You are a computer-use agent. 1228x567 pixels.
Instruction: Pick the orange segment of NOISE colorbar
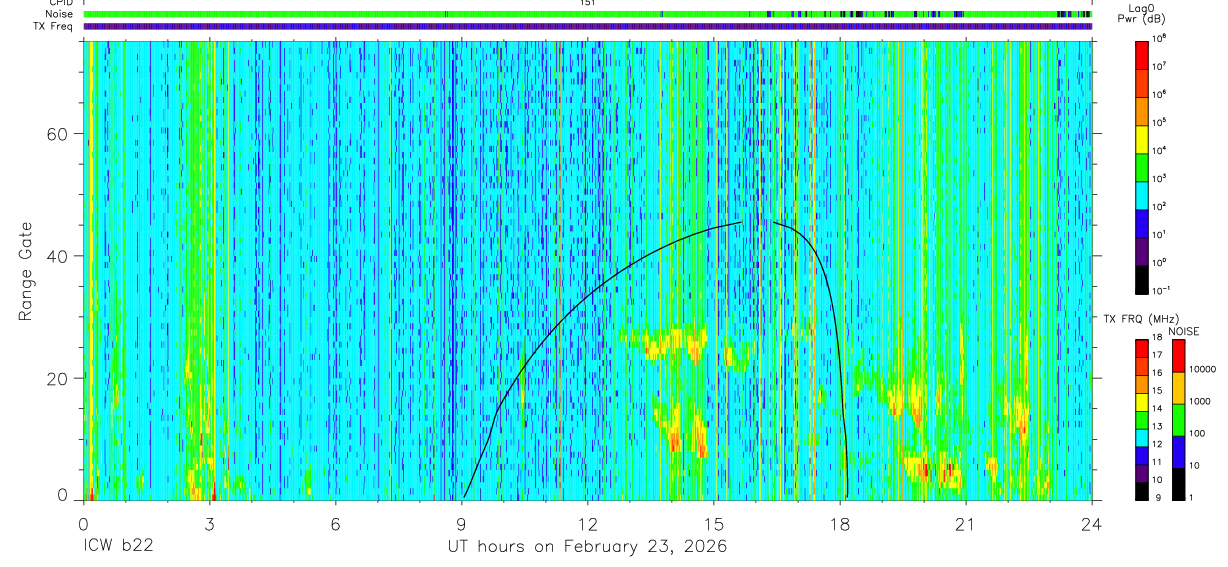[x=1178, y=388]
